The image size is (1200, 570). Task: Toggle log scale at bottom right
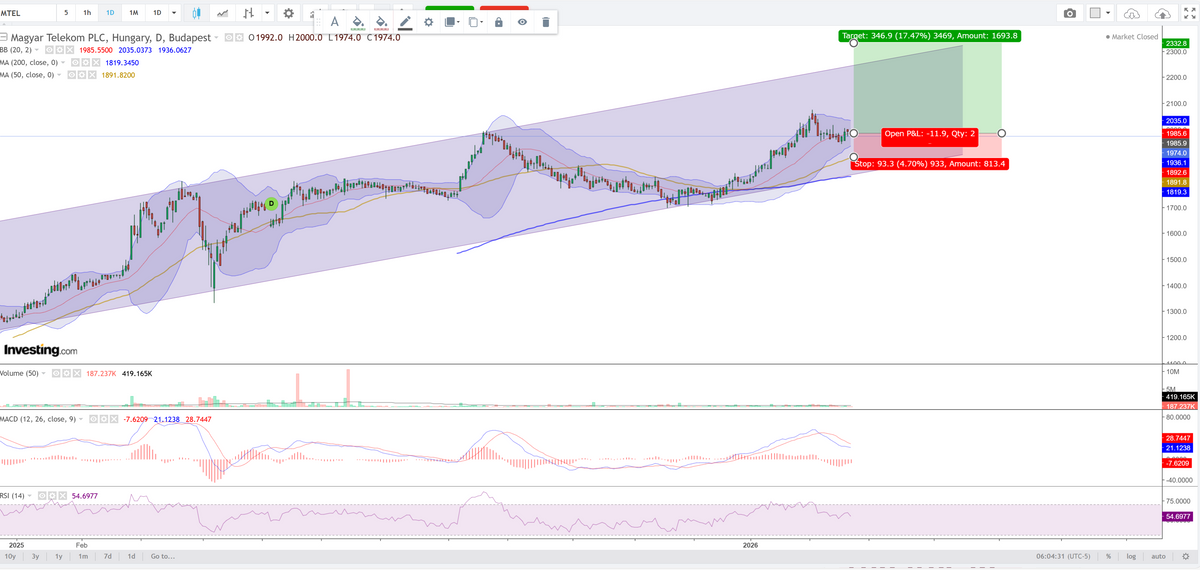point(1131,556)
